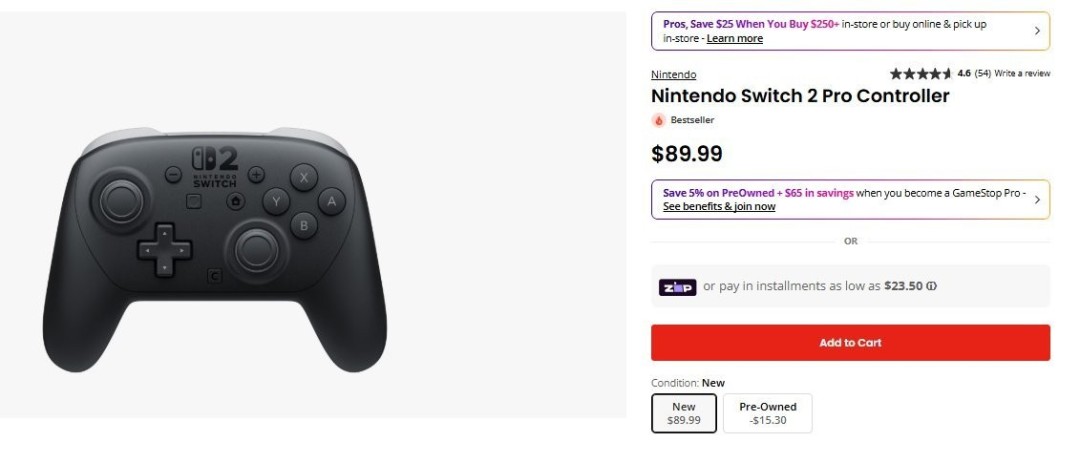Click the Switch 2 logo on controller image
1080x463 pixels.
click(215, 166)
